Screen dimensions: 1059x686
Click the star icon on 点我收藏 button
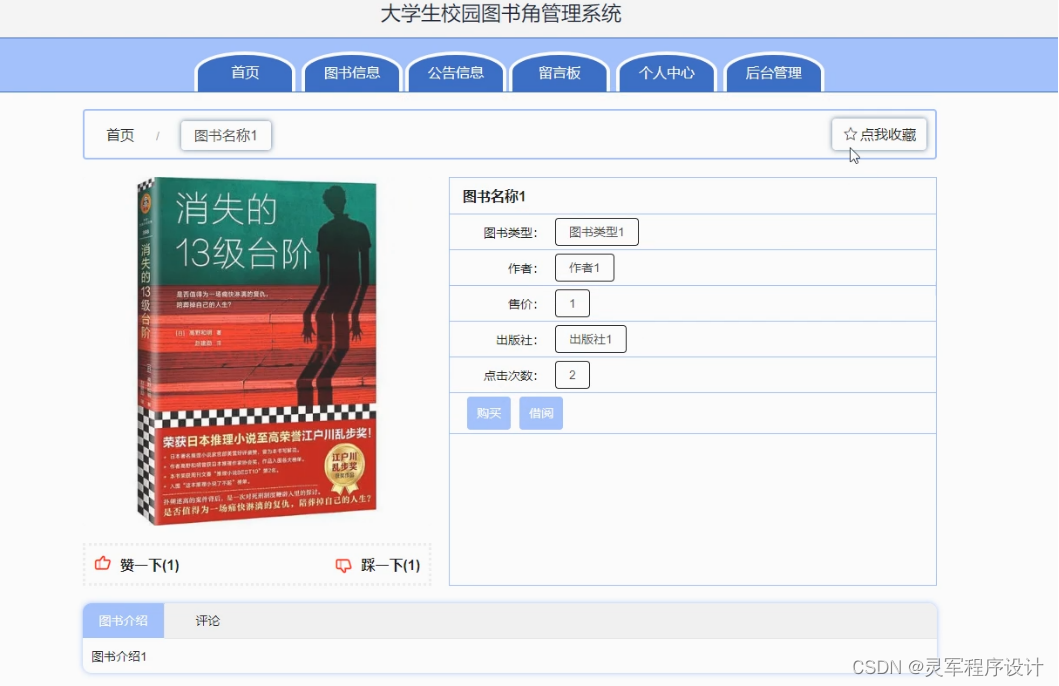pos(851,133)
